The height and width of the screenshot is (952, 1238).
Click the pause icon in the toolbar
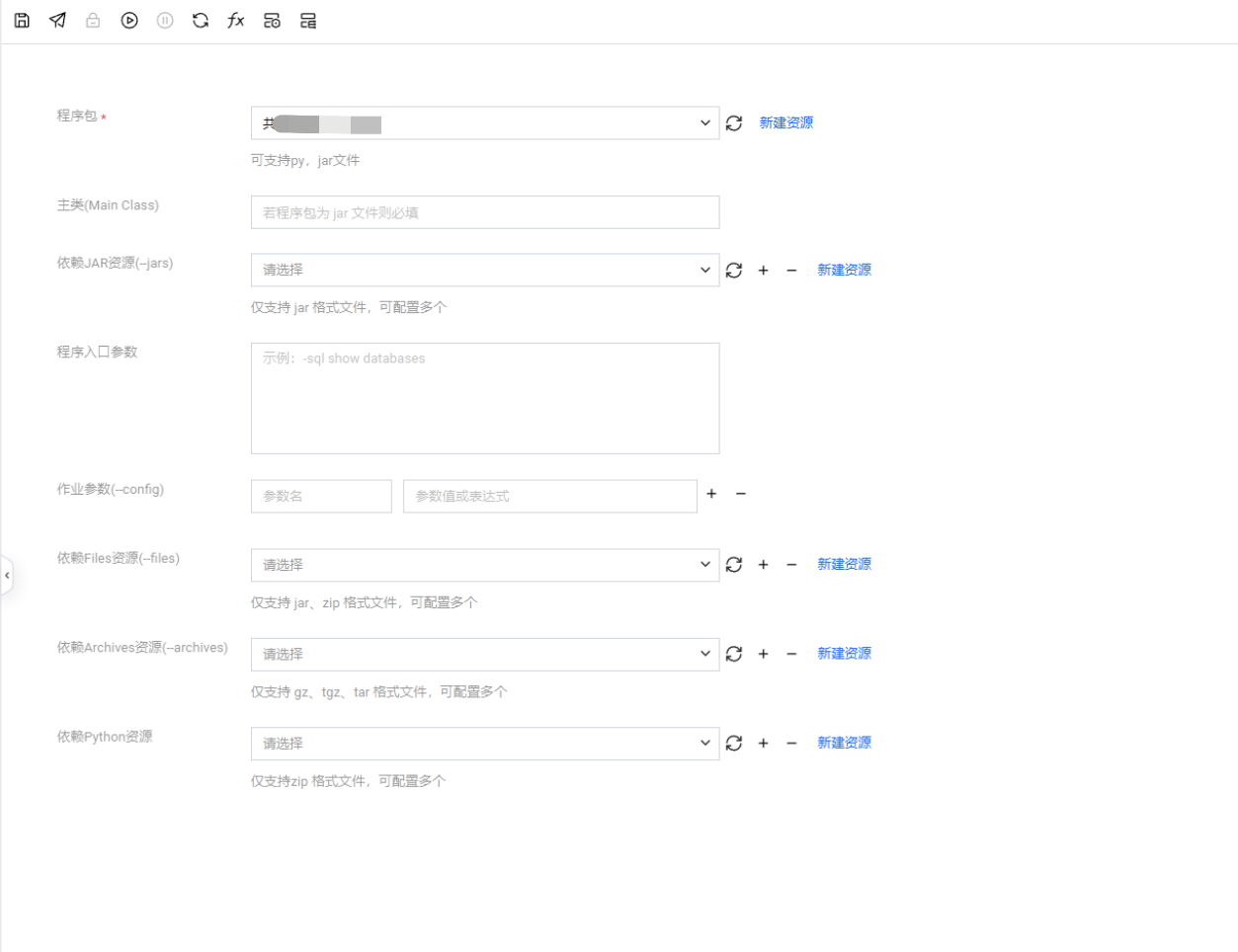[x=165, y=20]
